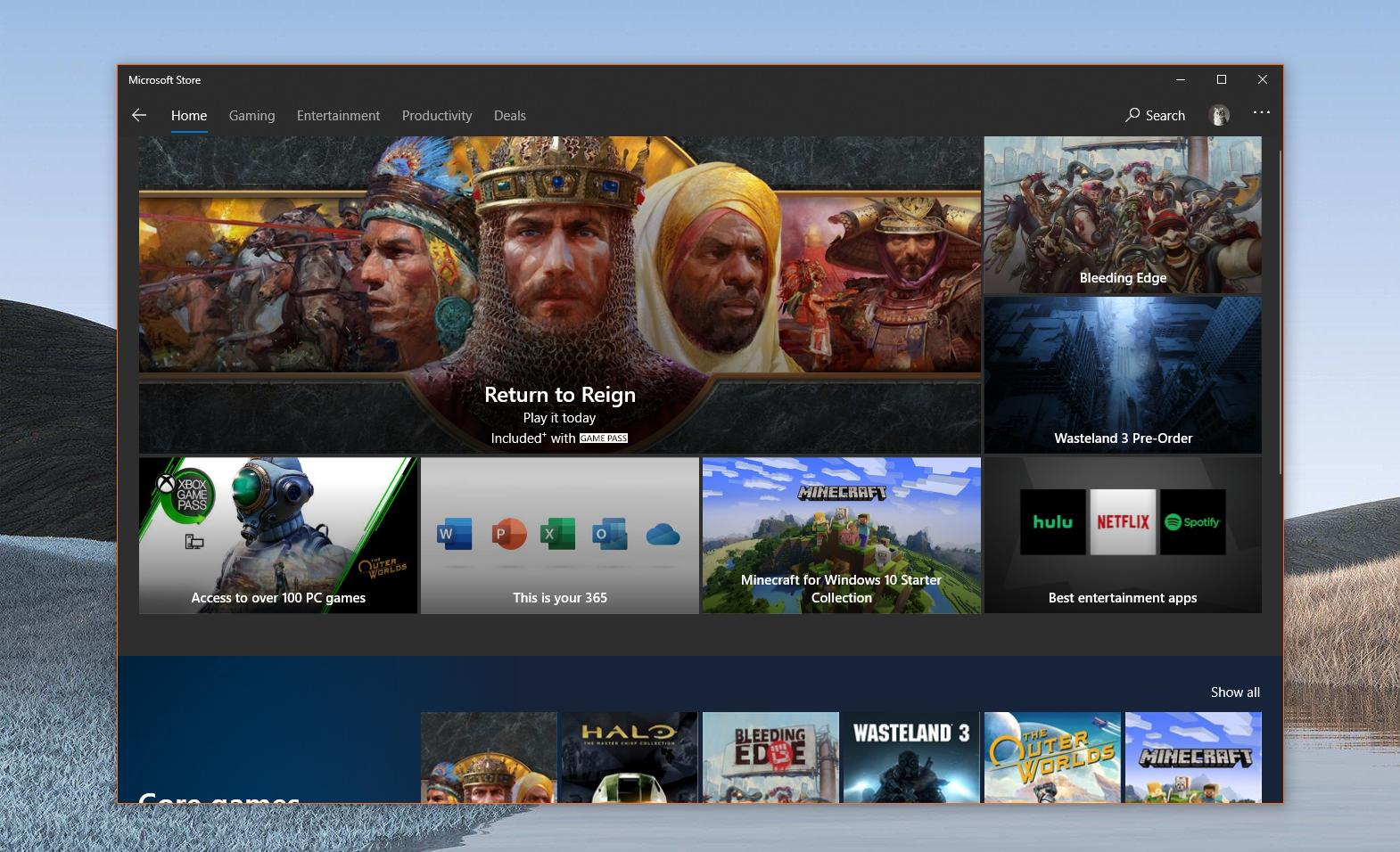Click the Spotify logo
The image size is (1400, 852).
tap(1193, 522)
